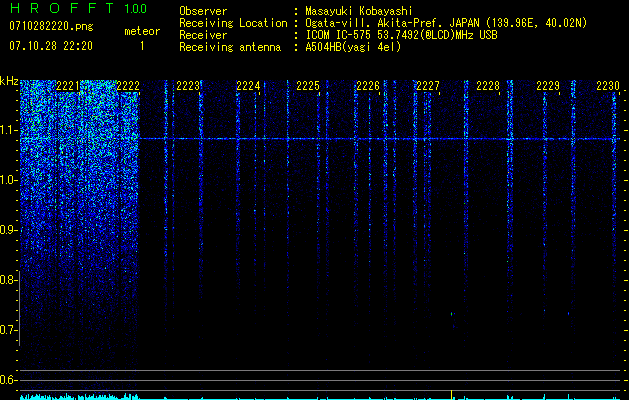This screenshot has width=629, height=400.
Task: Click the kHz axis unit label
Action: 9,81
